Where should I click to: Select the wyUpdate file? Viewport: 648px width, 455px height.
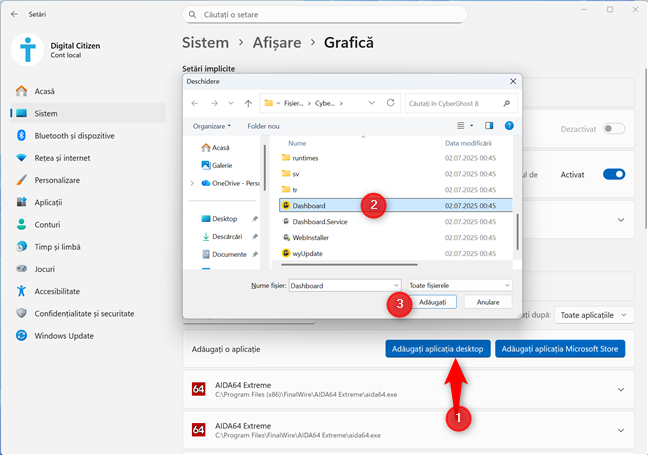tap(395, 253)
